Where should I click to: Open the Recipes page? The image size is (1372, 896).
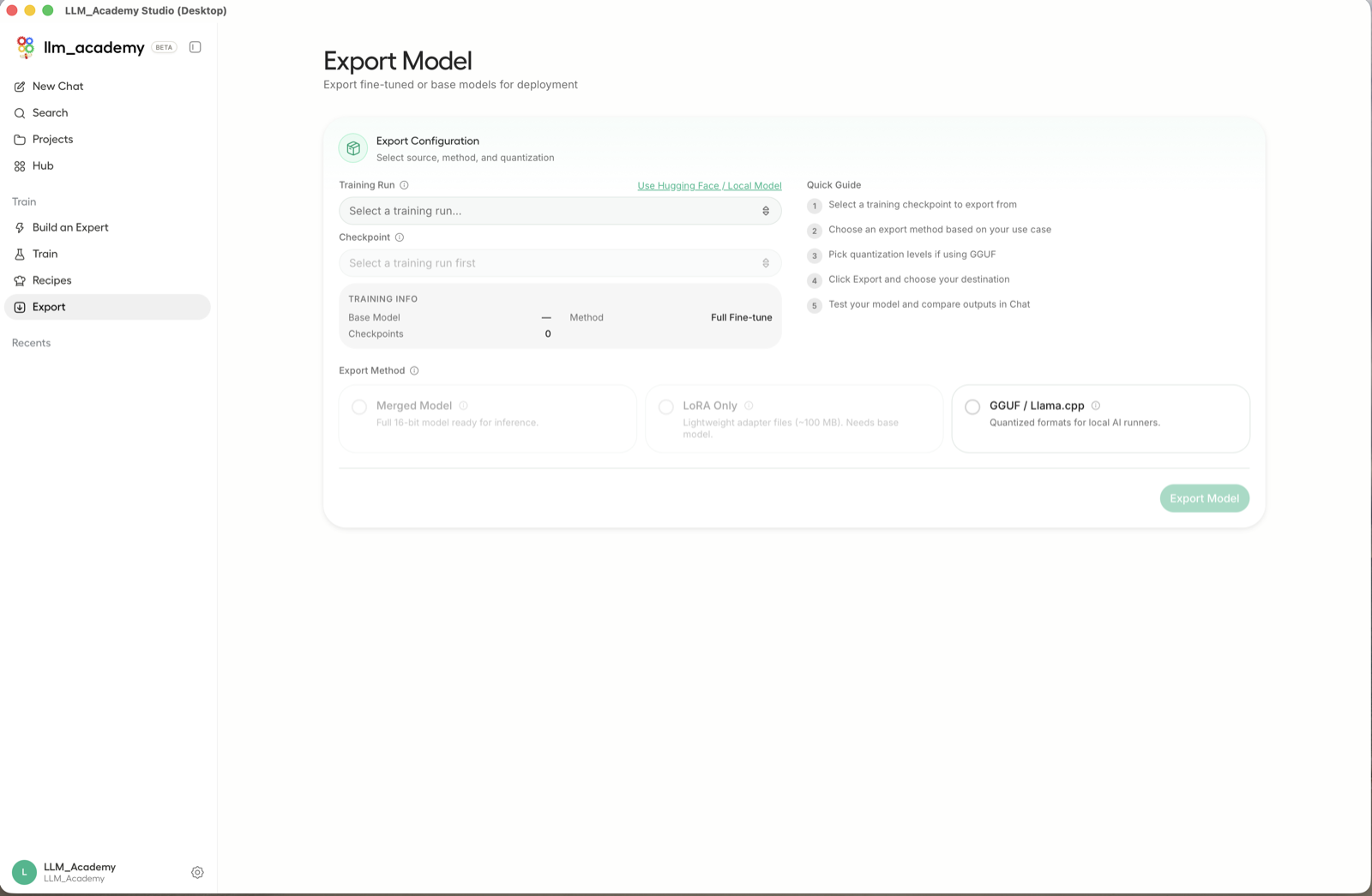pos(107,281)
